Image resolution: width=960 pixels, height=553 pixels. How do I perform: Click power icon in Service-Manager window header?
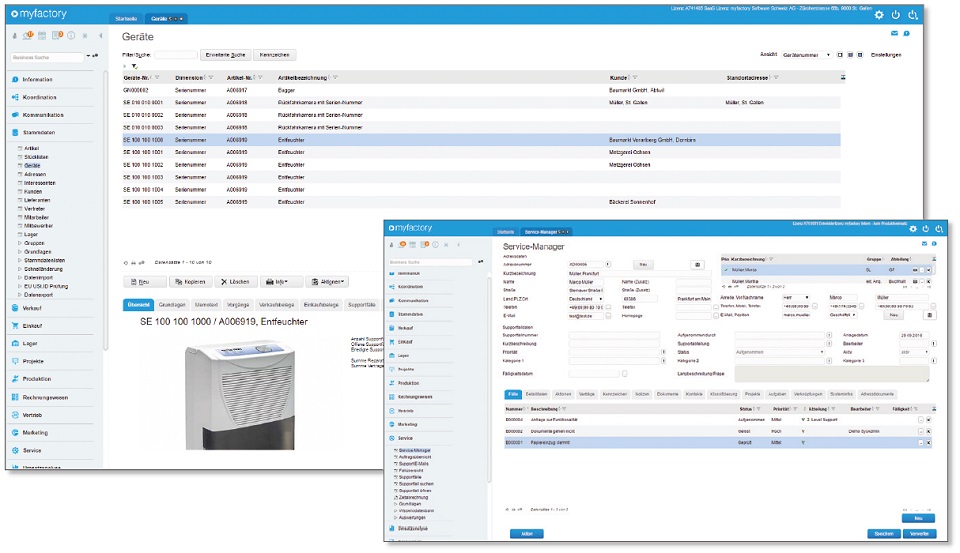pos(926,229)
